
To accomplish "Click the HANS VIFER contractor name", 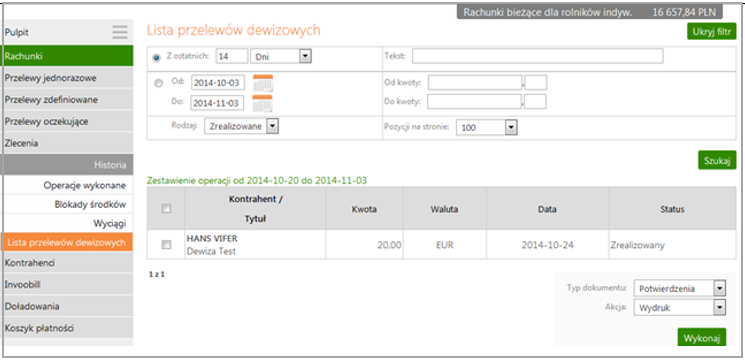I will (x=211, y=239).
